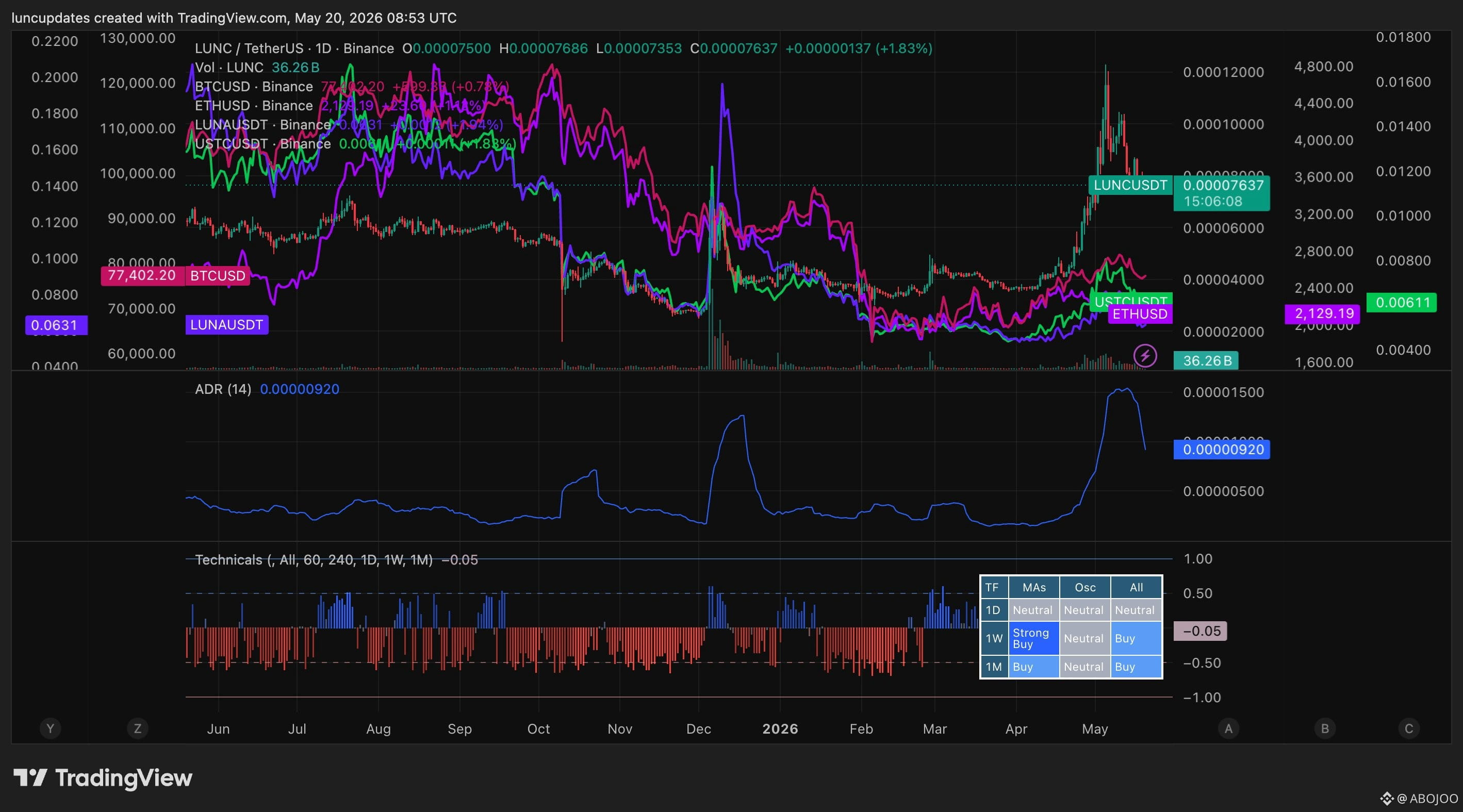Click the Strong Buy cell
Image resolution: width=1463 pixels, height=812 pixels.
1034,638
